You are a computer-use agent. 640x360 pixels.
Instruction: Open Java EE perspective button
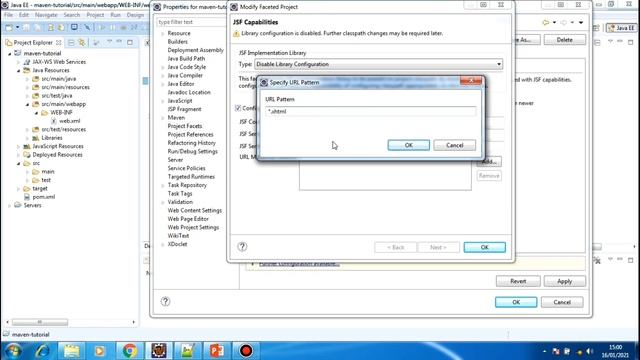coord(621,28)
